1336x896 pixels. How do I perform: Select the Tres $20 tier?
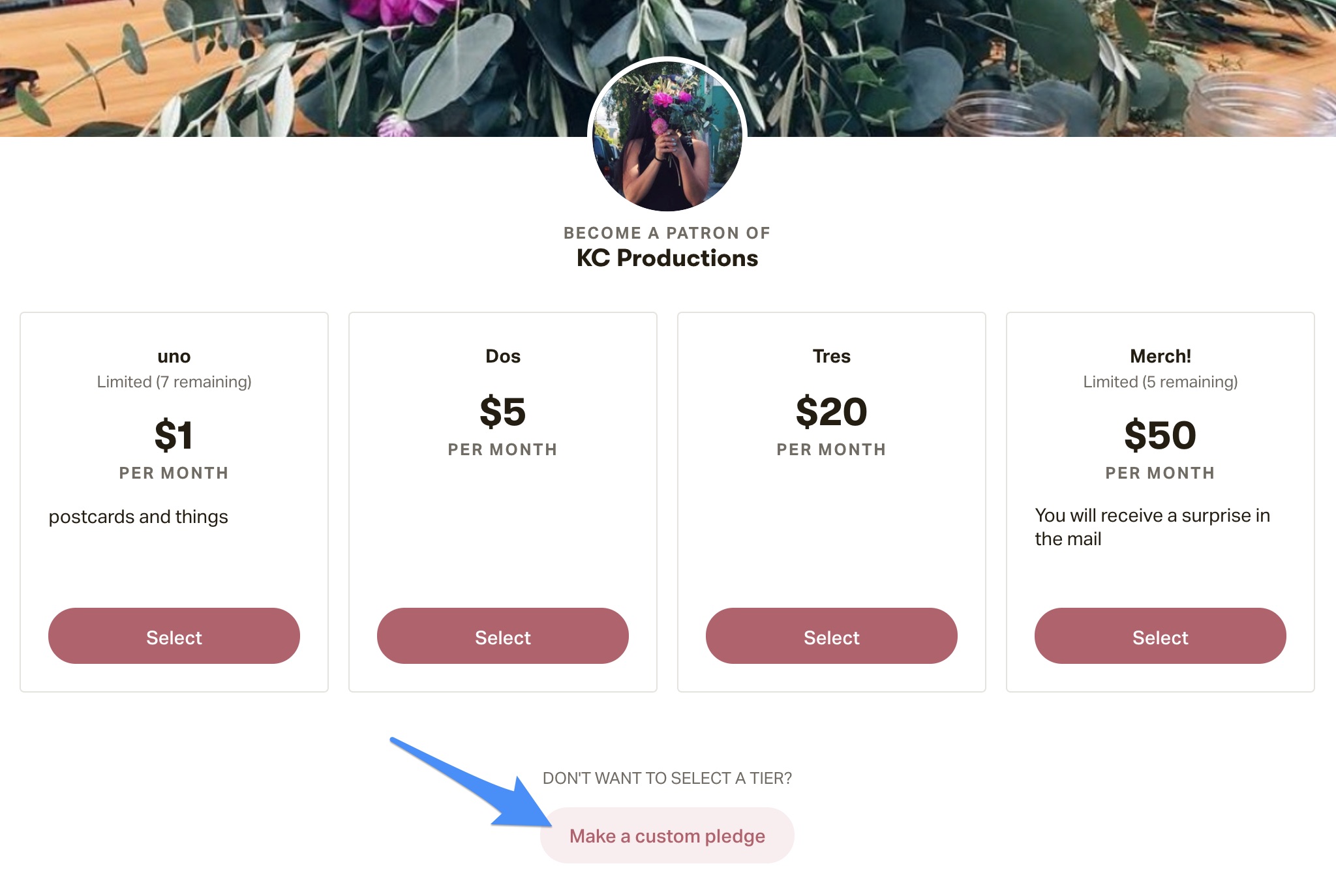coord(832,636)
